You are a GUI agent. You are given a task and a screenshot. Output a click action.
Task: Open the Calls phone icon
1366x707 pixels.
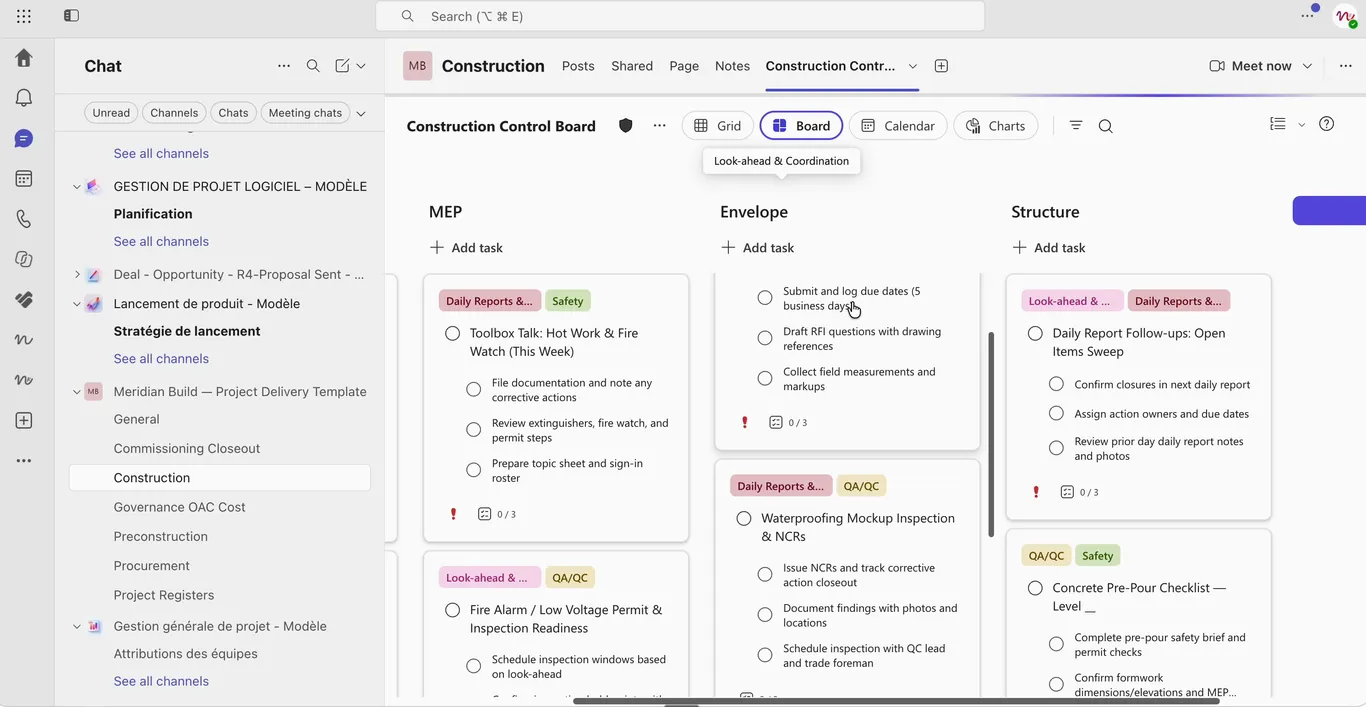[x=24, y=219]
